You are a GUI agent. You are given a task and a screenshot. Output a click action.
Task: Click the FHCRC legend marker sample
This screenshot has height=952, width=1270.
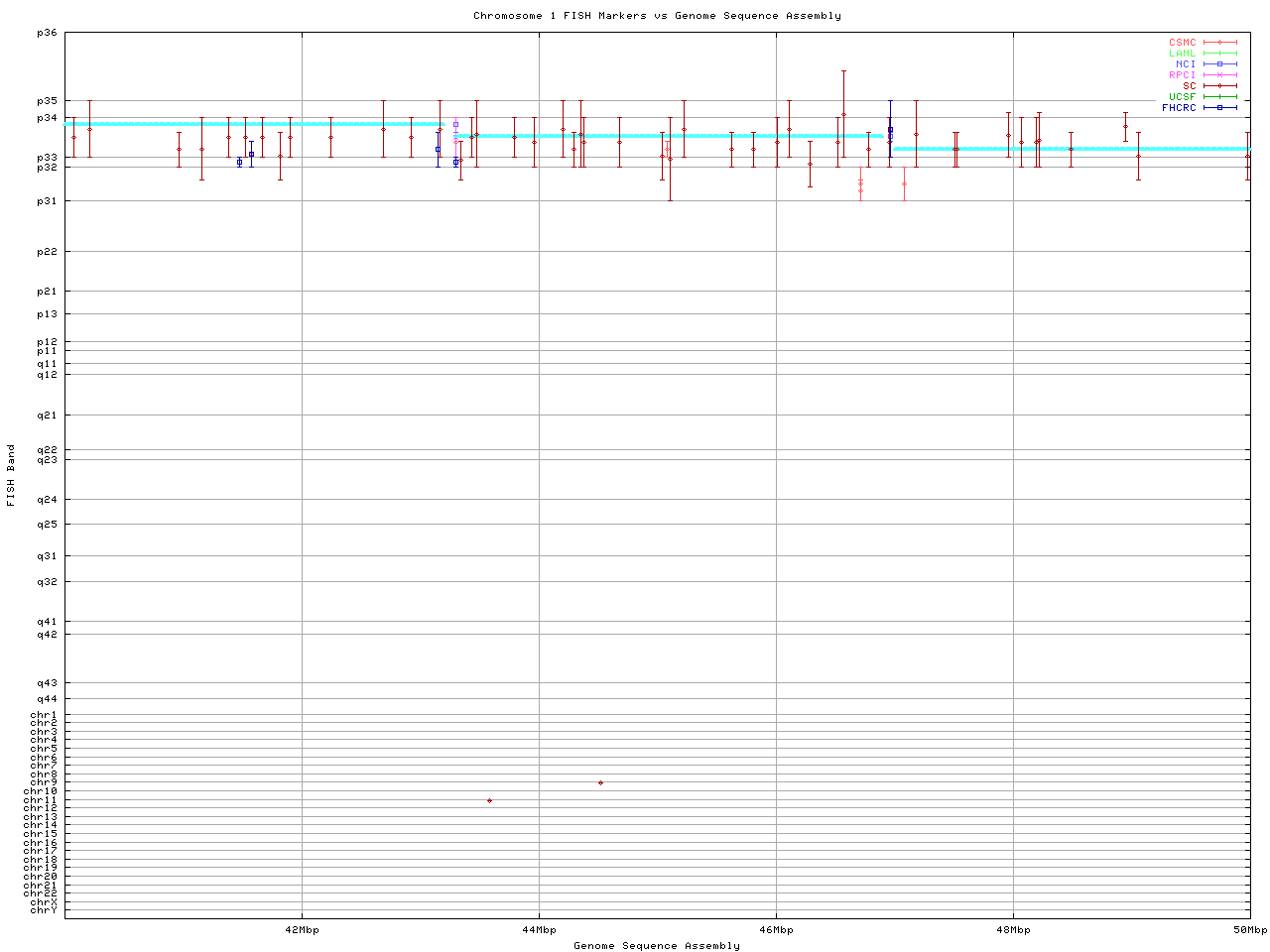tap(1219, 107)
